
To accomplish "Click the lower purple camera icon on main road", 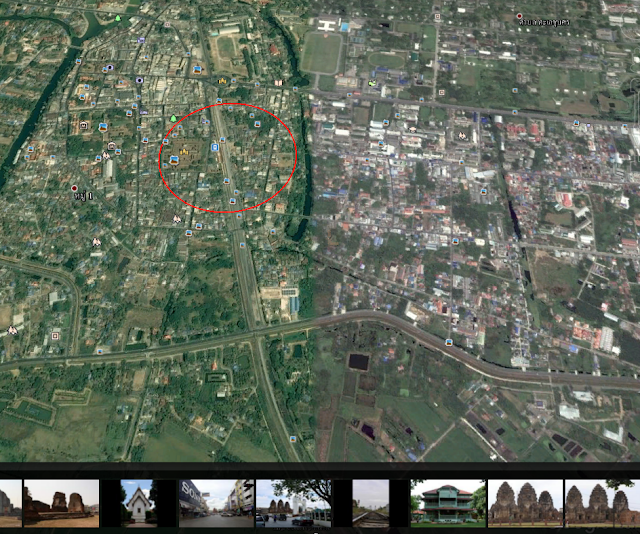I will (x=140, y=80).
